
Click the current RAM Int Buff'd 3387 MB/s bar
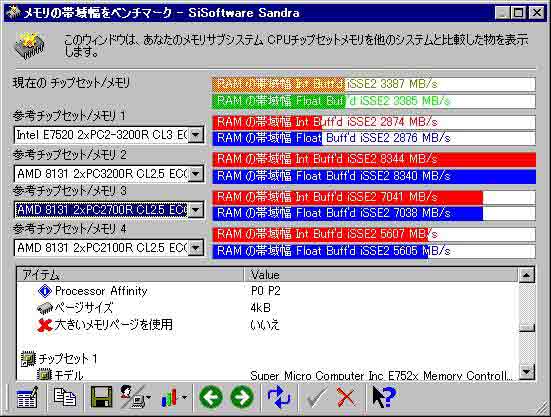[x=374, y=84]
